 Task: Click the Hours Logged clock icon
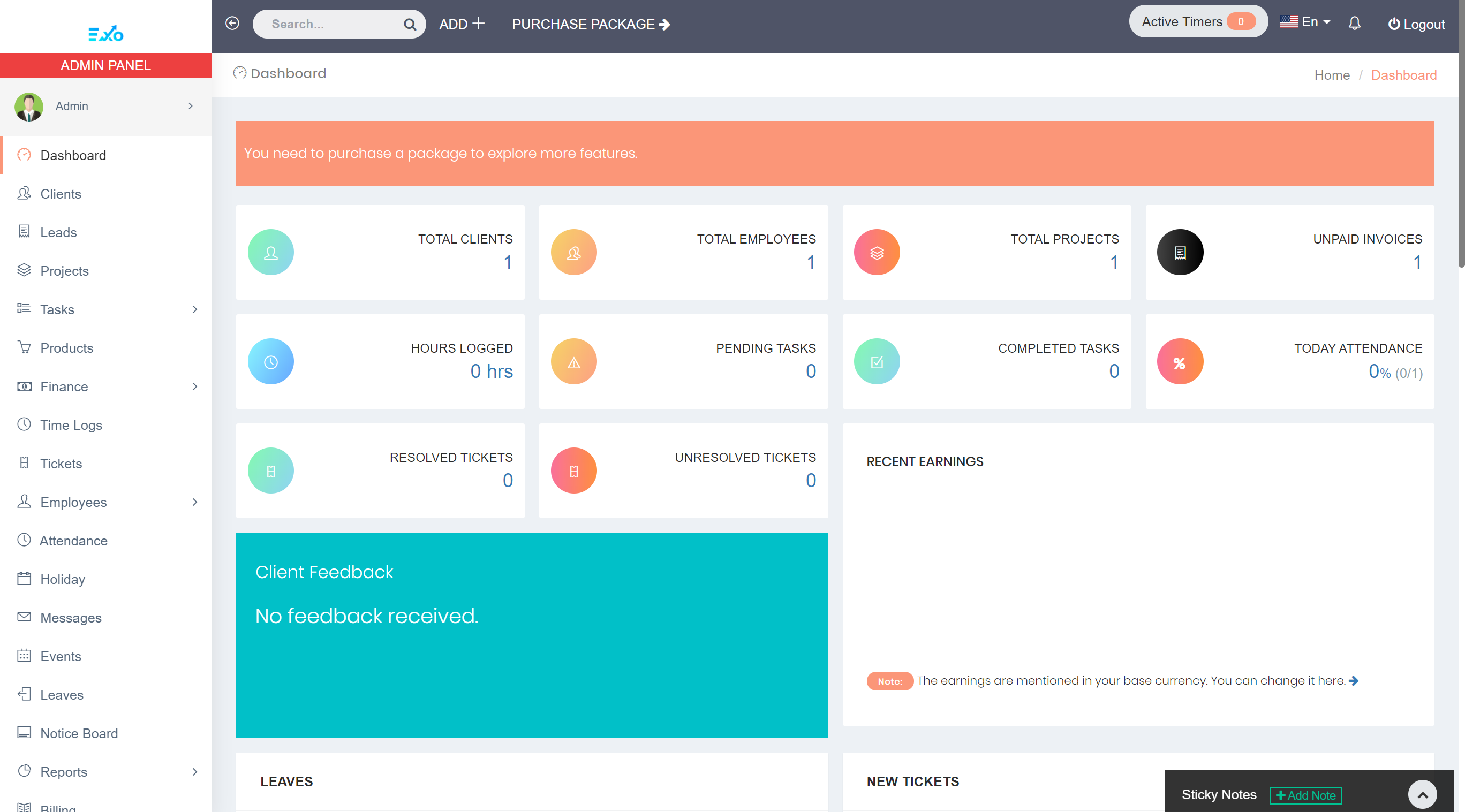click(x=271, y=361)
